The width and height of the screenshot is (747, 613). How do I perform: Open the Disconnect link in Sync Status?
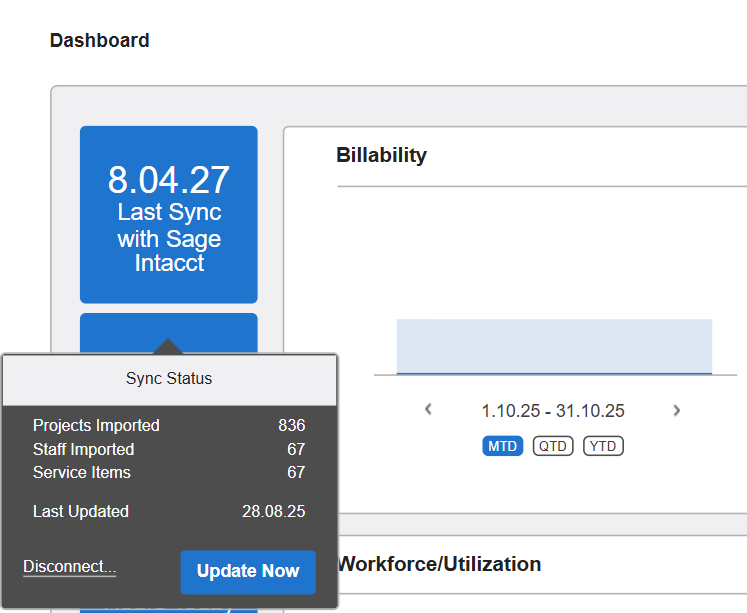tap(69, 567)
